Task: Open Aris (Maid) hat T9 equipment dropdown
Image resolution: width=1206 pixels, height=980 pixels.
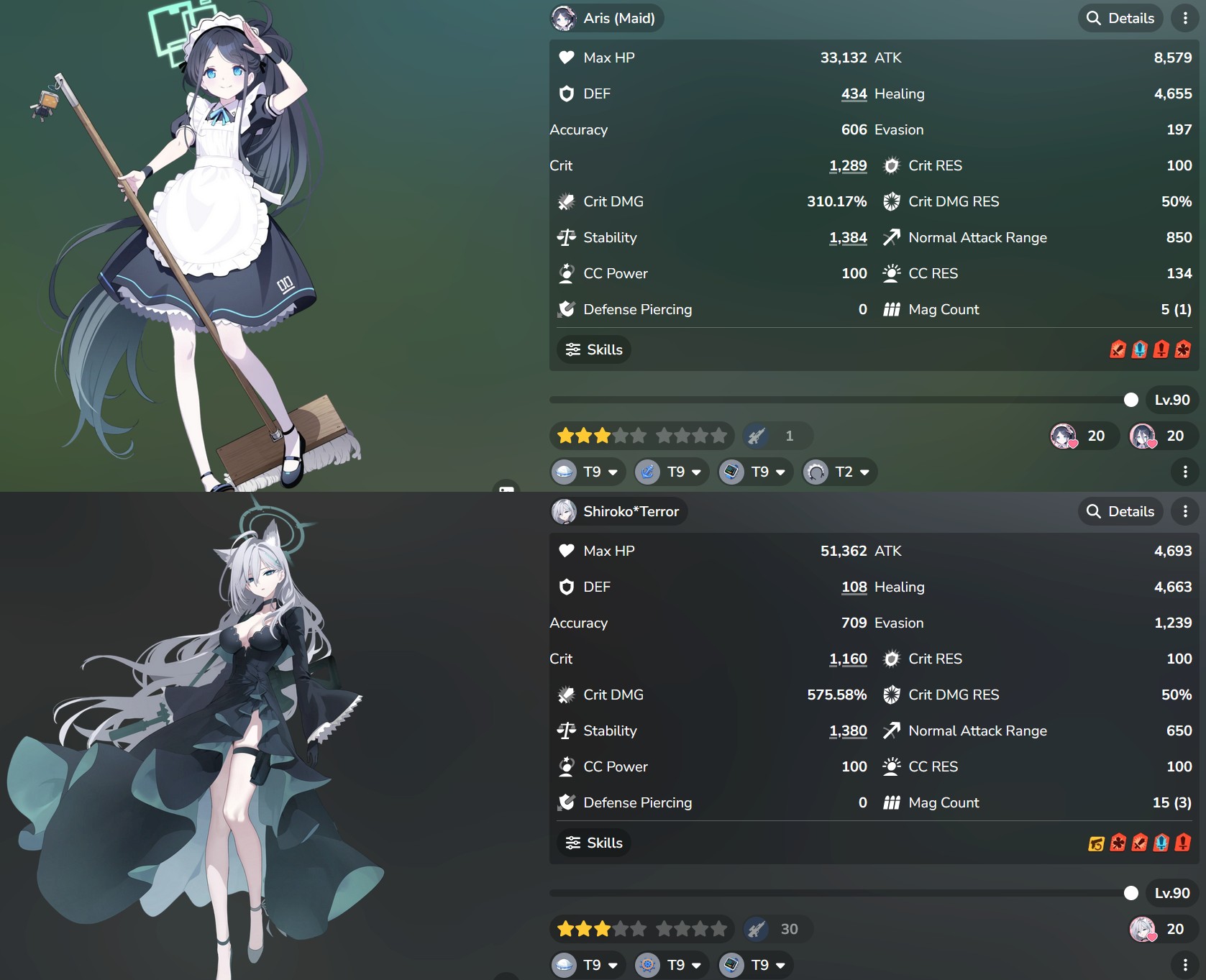Action: pyautogui.click(x=588, y=472)
